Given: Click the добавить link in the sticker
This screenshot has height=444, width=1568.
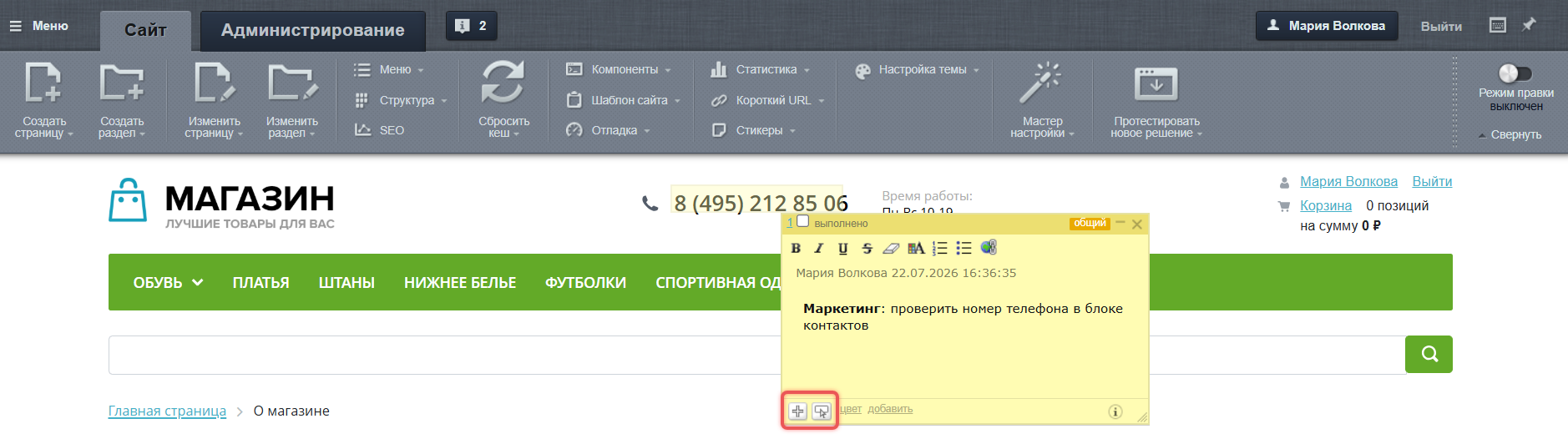Looking at the screenshot, I should pos(890,409).
